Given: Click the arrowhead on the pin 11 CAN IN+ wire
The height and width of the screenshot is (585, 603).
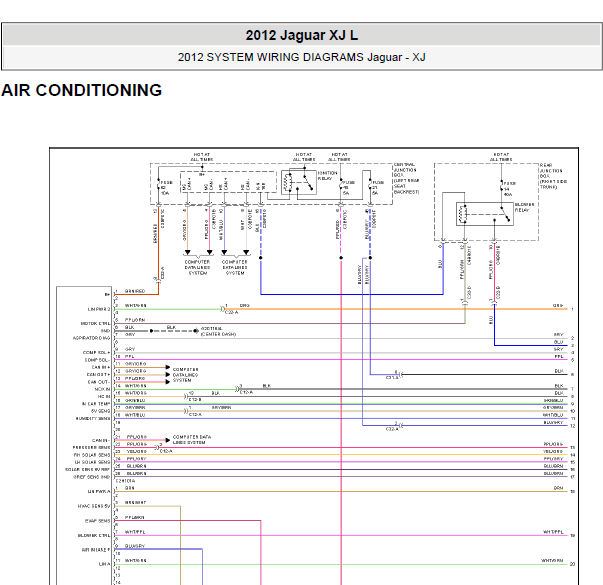Looking at the screenshot, I should [168, 367].
